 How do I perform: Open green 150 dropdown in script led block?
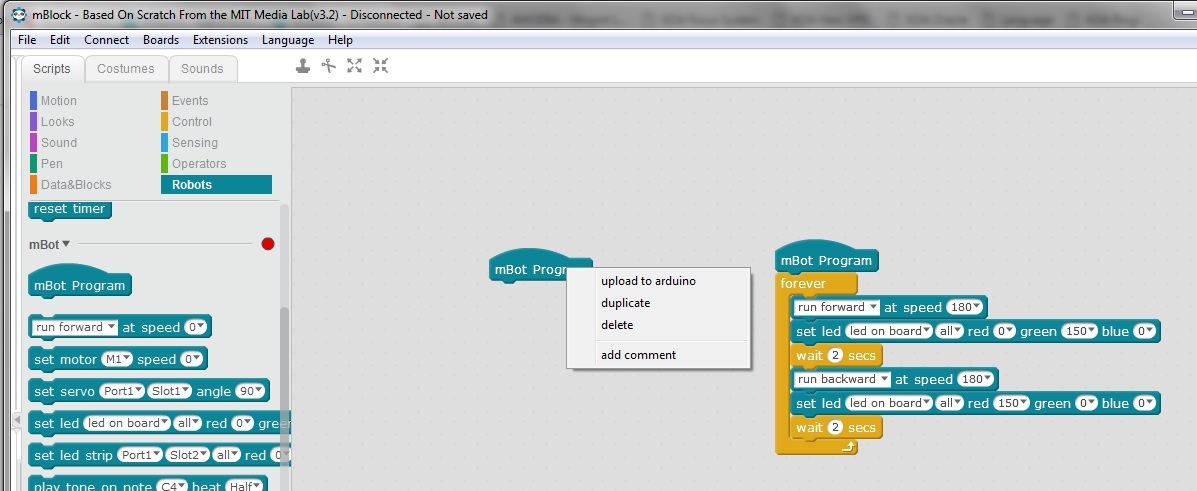click(x=1079, y=331)
